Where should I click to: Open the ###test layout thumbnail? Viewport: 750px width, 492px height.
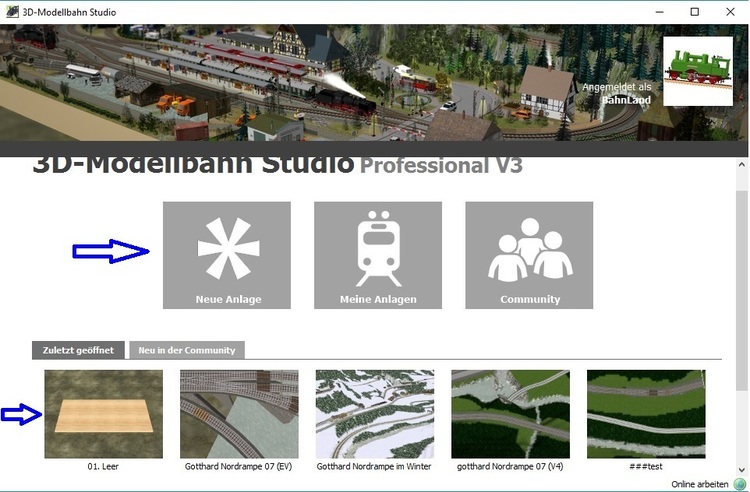tap(646, 414)
